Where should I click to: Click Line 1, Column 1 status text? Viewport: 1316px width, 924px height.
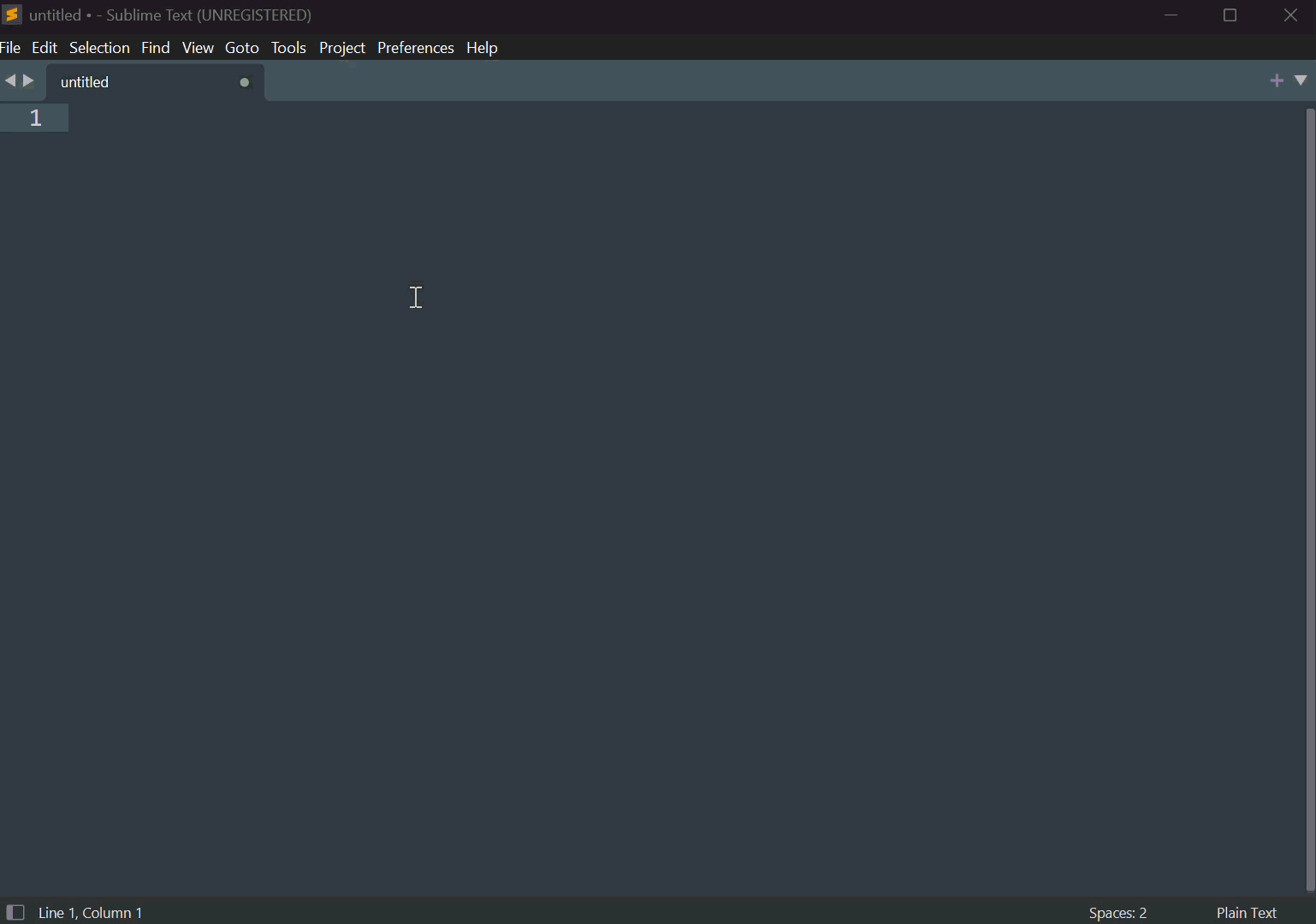(x=91, y=913)
